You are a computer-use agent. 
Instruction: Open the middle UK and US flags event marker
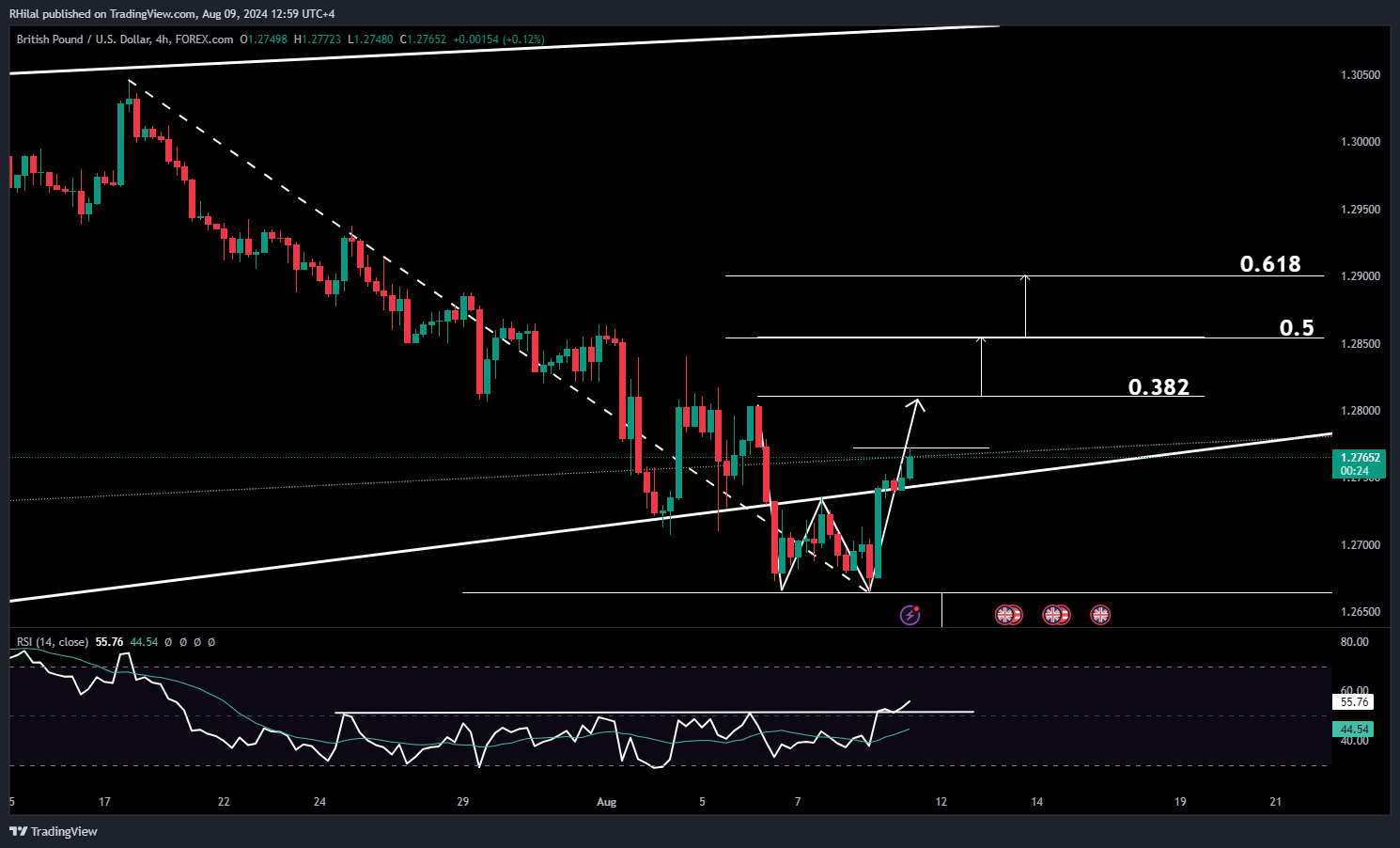[1056, 615]
